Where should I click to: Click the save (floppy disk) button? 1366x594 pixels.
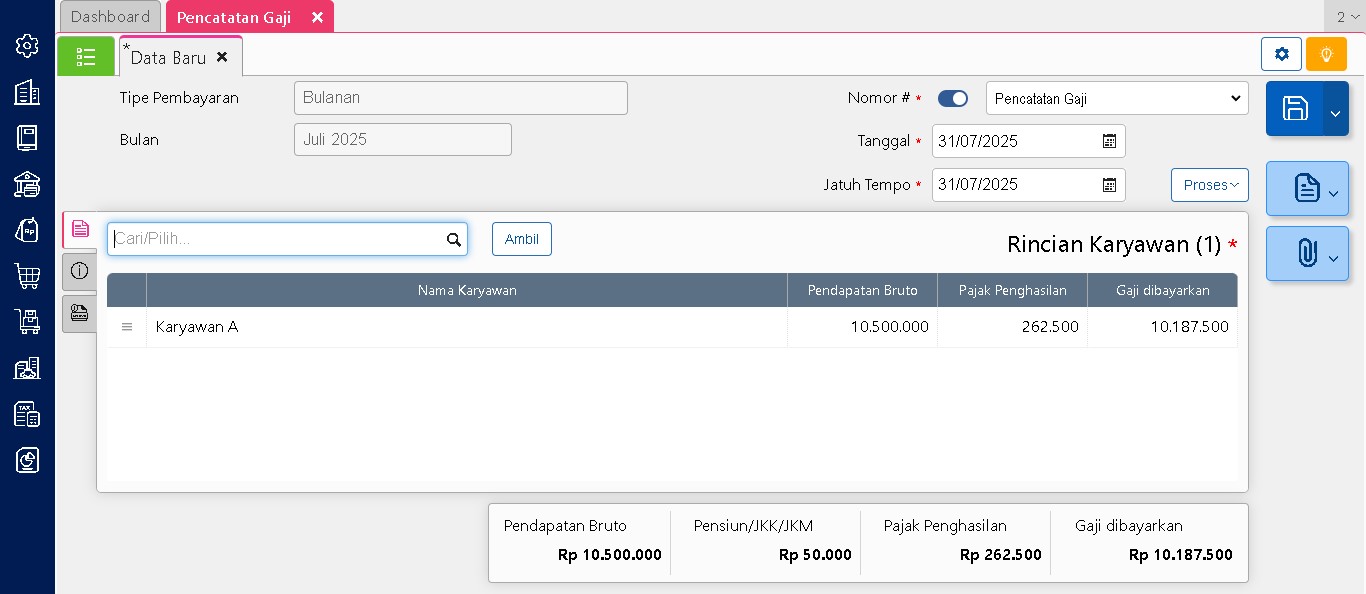click(1294, 109)
